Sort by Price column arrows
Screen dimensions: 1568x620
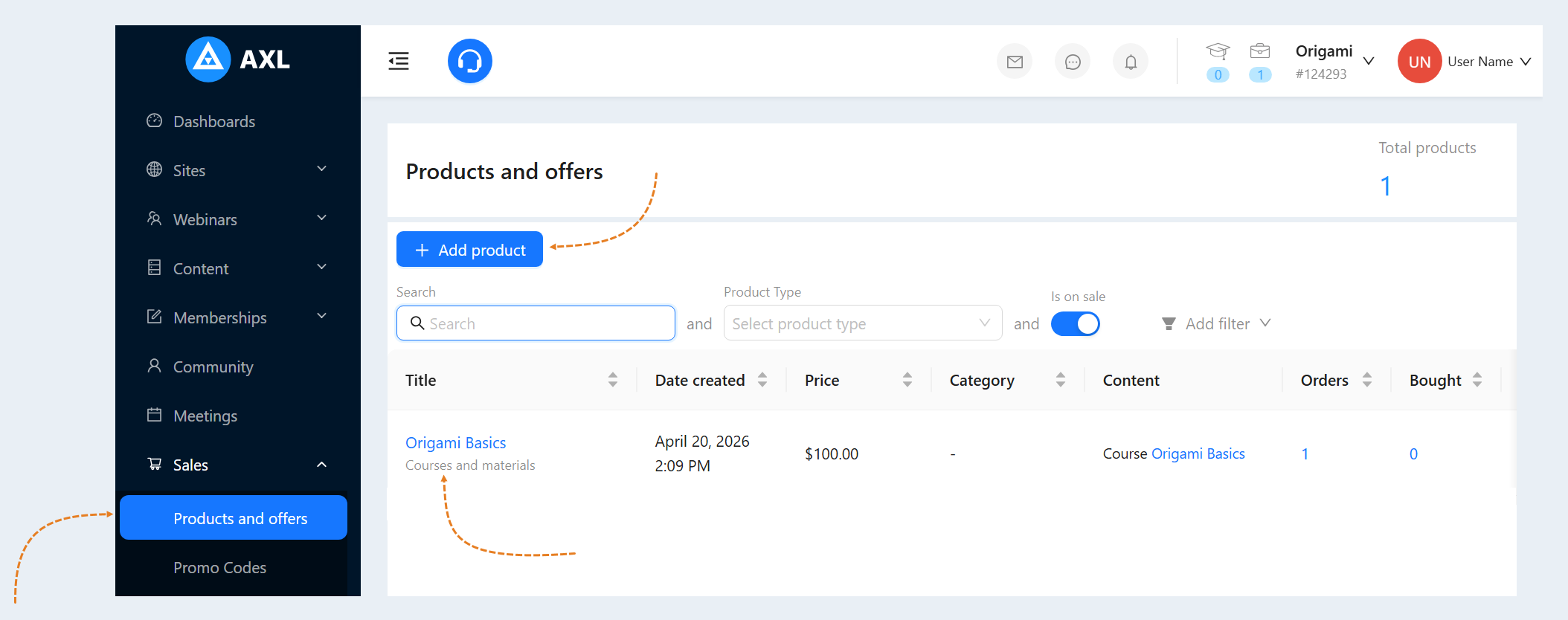[x=907, y=380]
